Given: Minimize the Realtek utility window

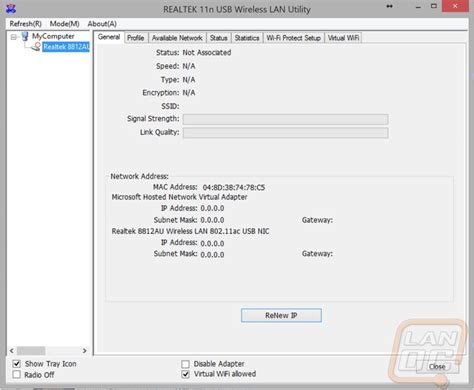Looking at the screenshot, I should pyautogui.click(x=418, y=6).
